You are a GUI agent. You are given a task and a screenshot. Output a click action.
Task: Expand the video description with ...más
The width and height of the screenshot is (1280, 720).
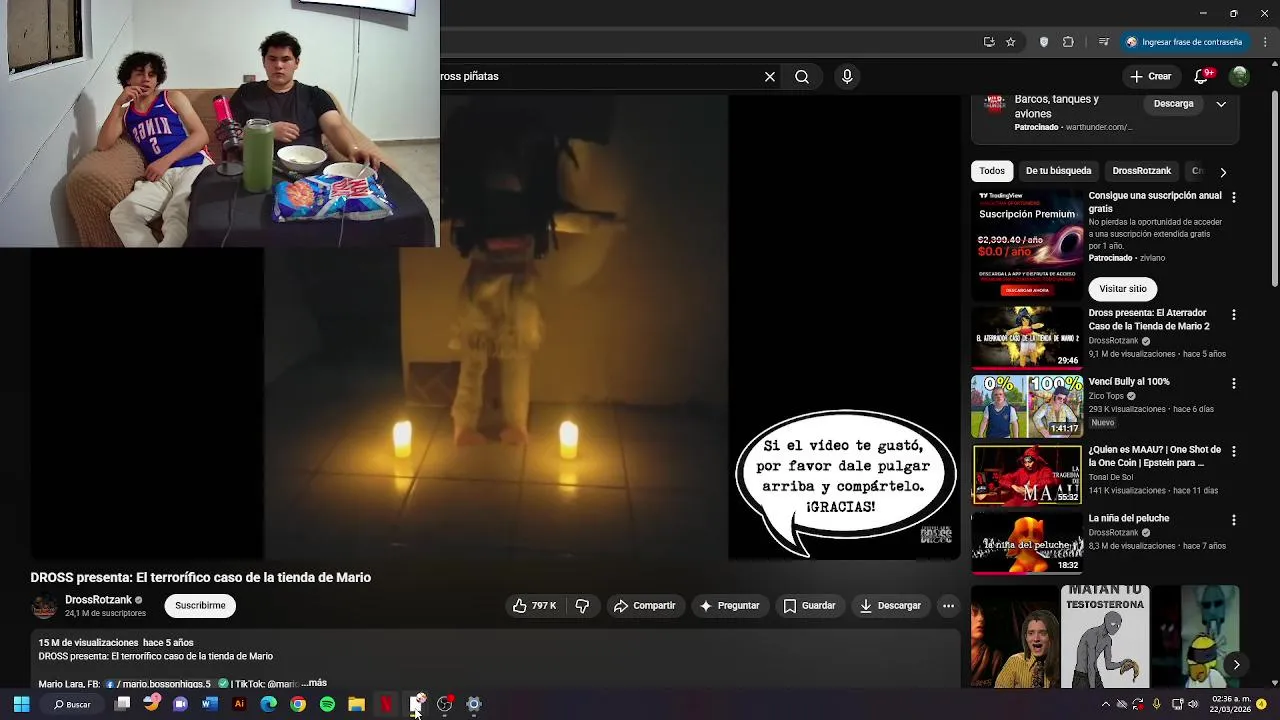(x=314, y=683)
